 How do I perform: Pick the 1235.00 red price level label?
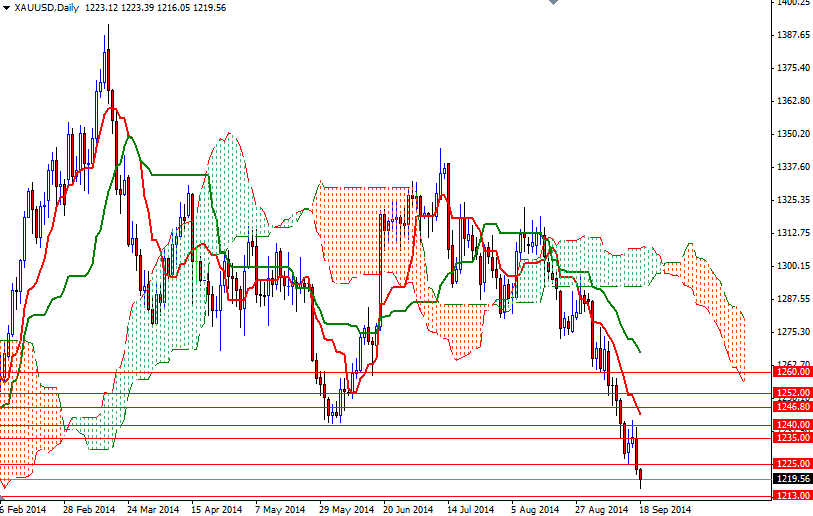point(792,438)
